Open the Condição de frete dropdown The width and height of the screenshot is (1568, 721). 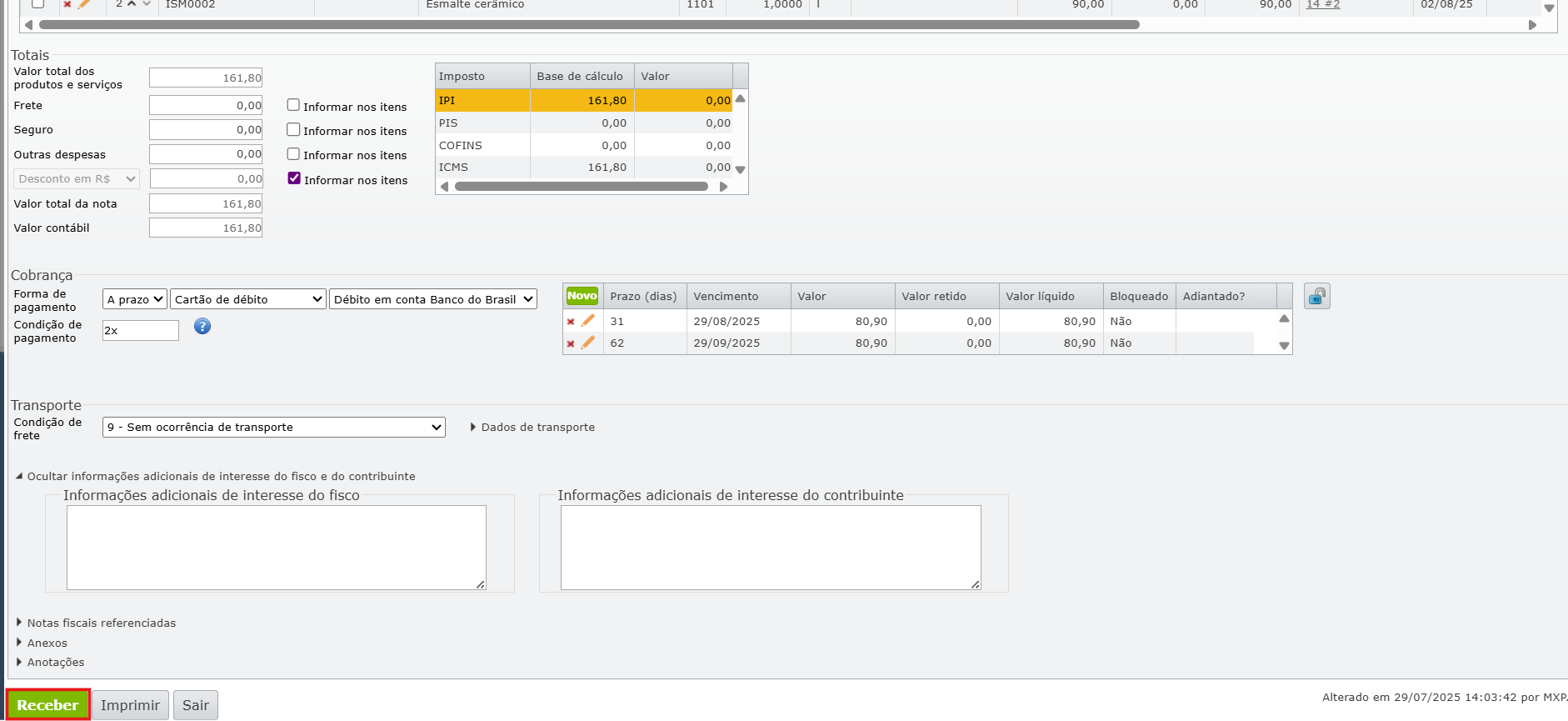[274, 428]
